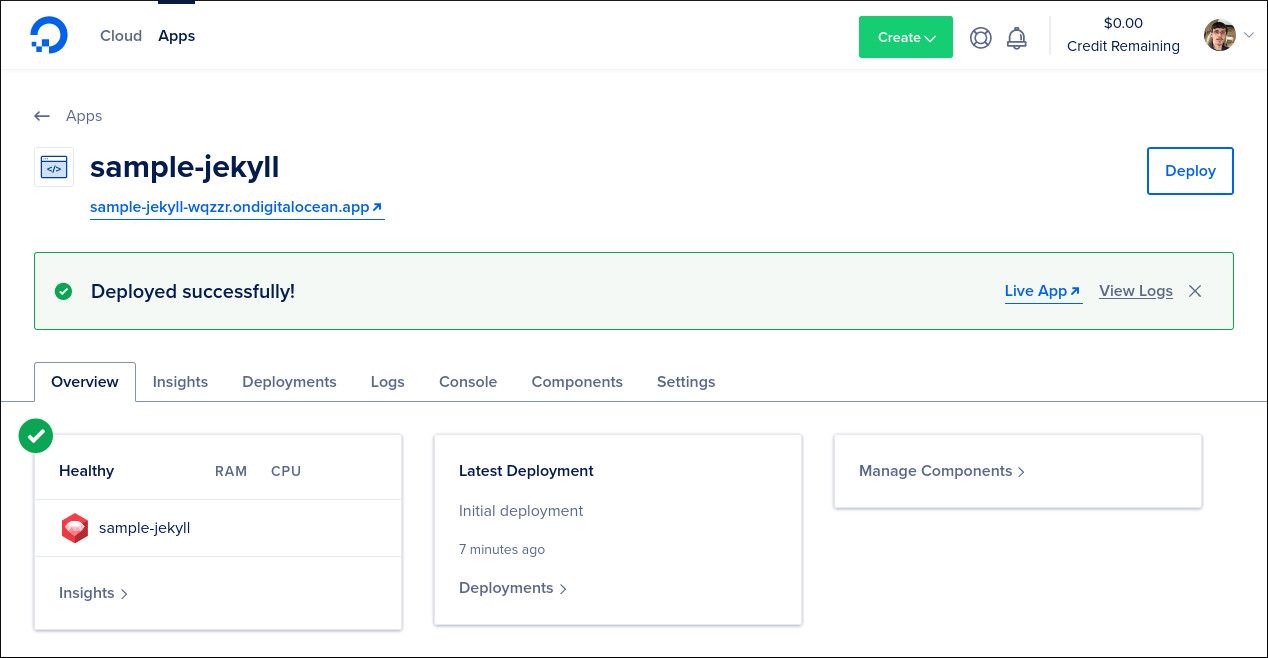Switch to the Deployments tab
This screenshot has height=658, width=1268.
(289, 382)
